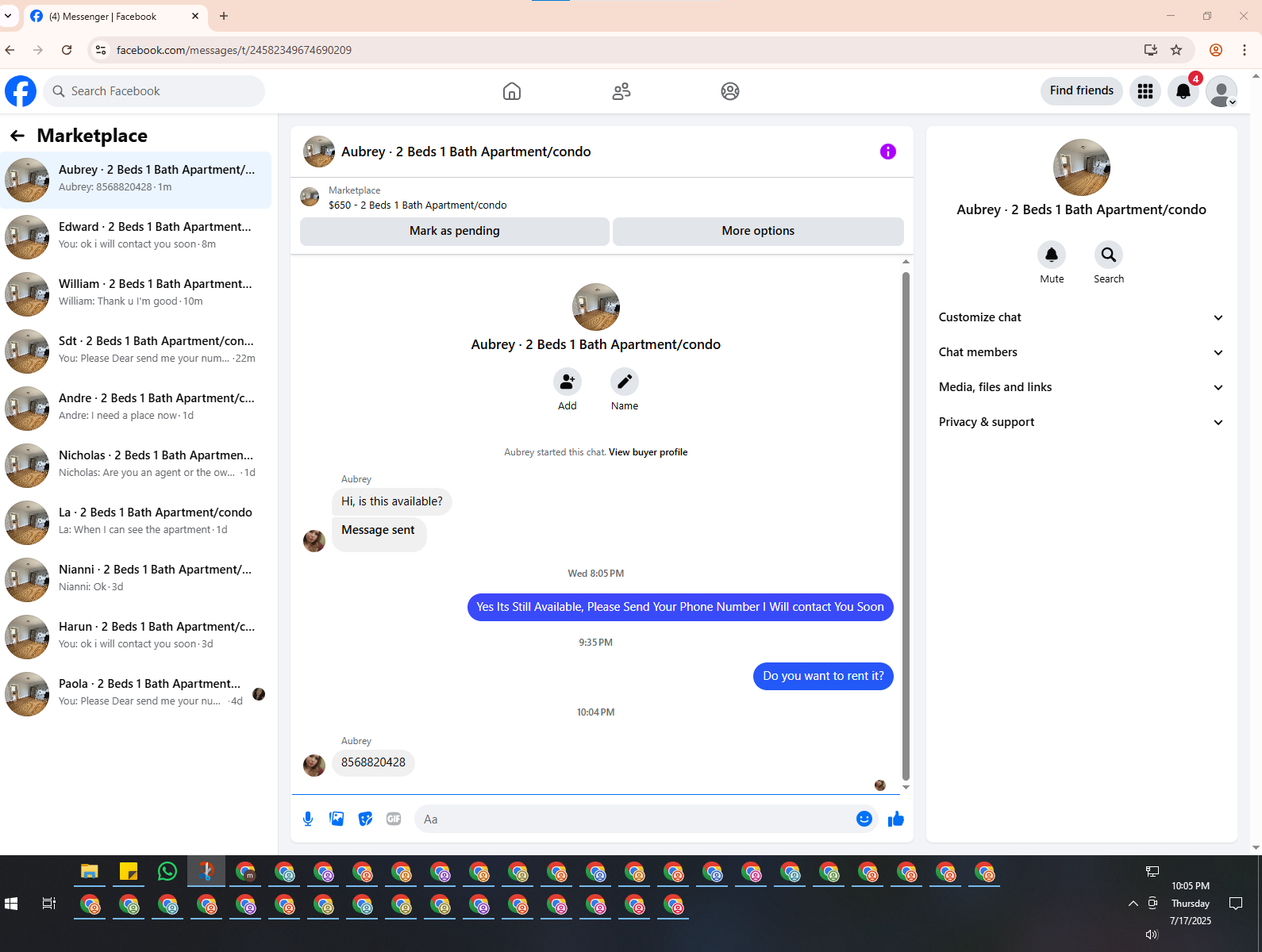Send a voice clip microphone icon
The image size is (1262, 952).
coord(308,819)
